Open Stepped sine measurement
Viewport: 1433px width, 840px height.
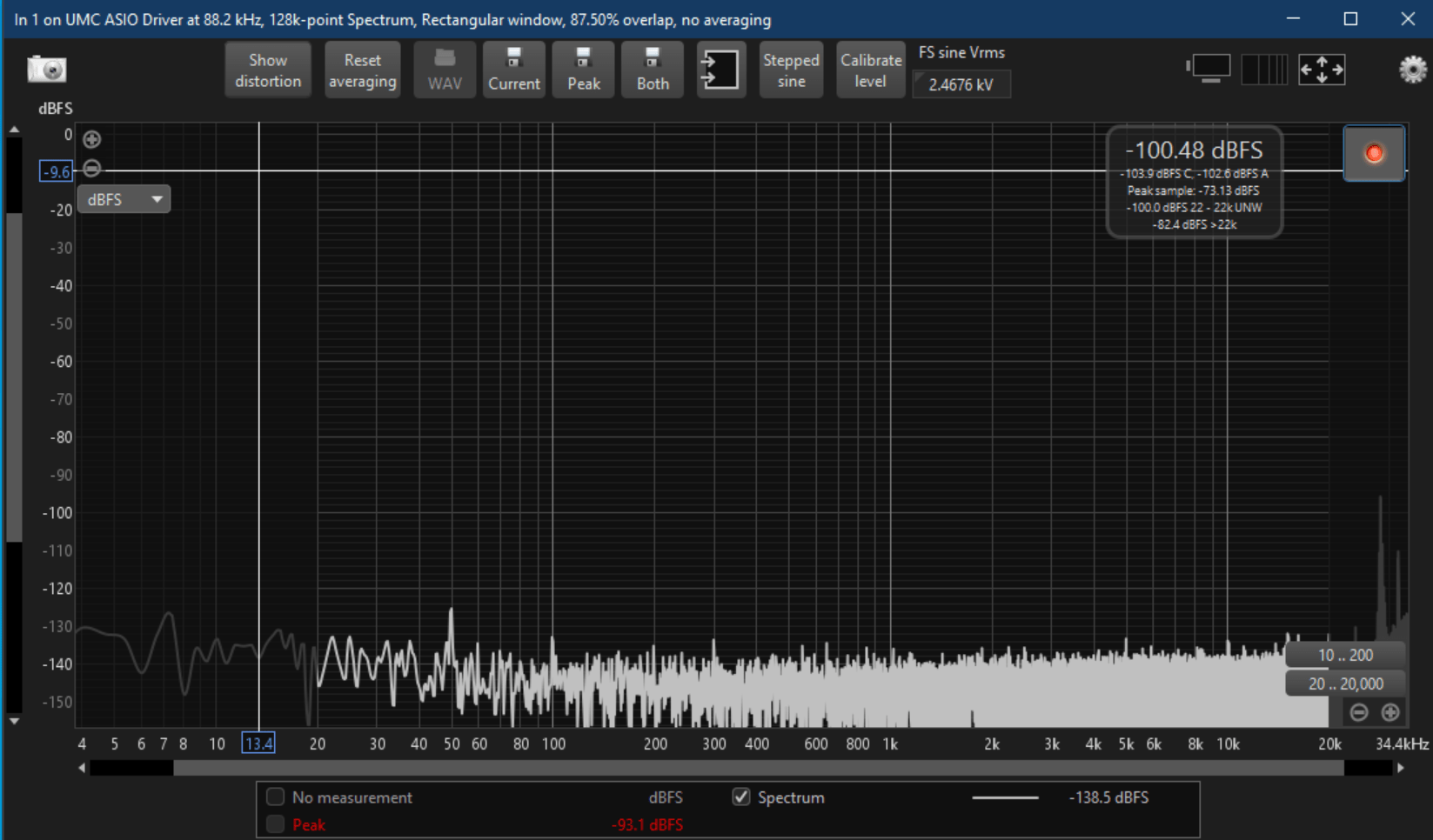coord(791,70)
